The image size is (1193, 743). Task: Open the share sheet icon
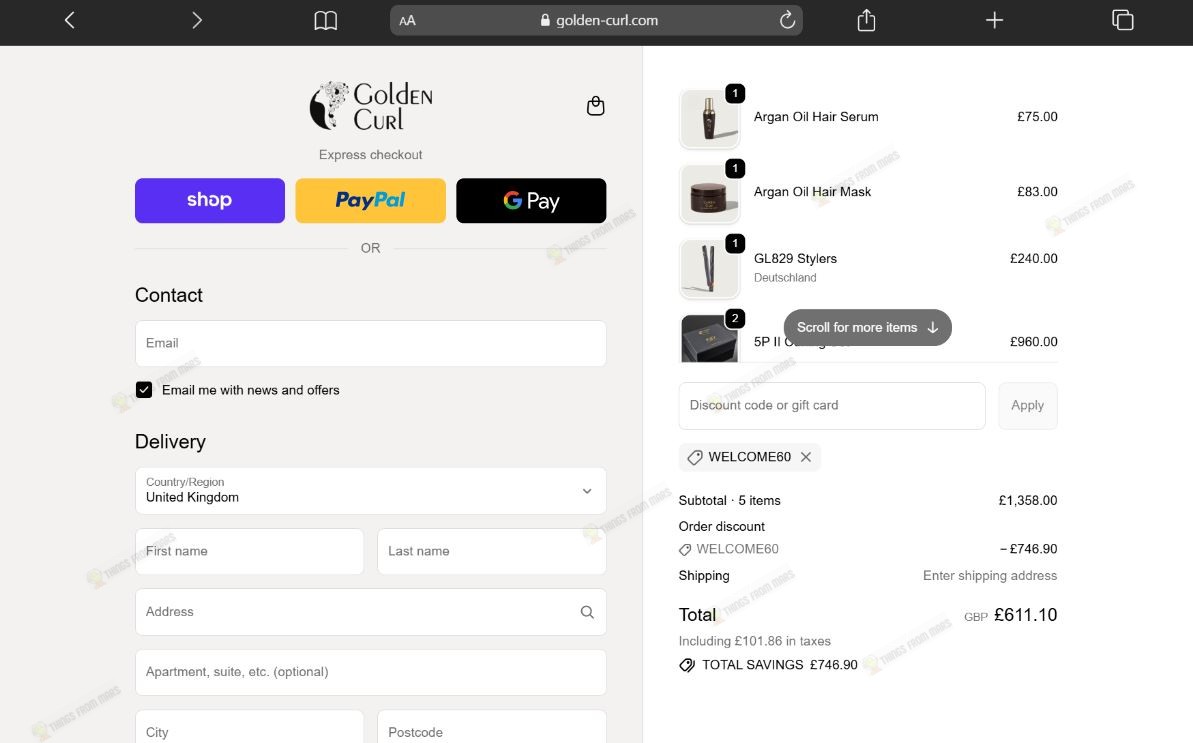coord(866,20)
